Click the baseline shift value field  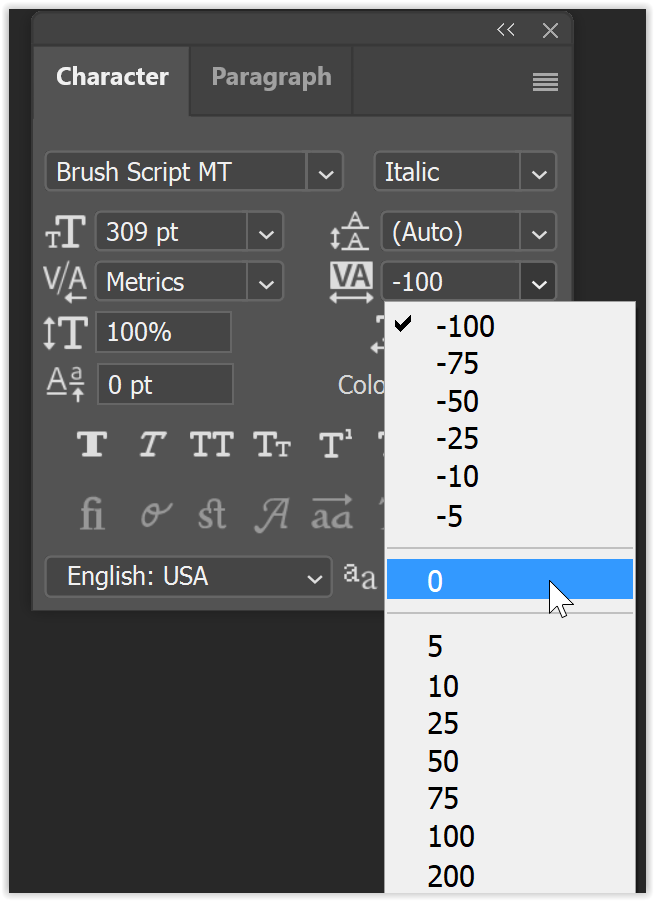pos(165,384)
